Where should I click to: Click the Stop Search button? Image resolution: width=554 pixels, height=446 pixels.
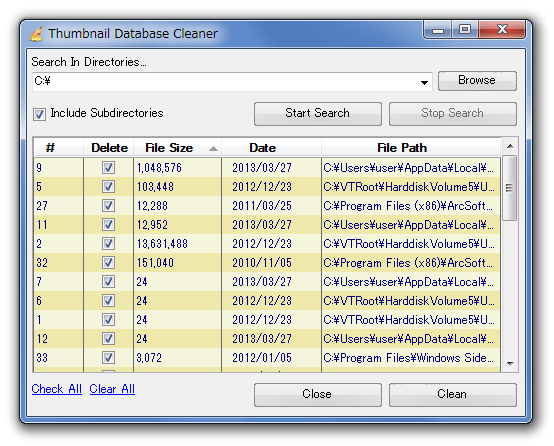pos(453,113)
